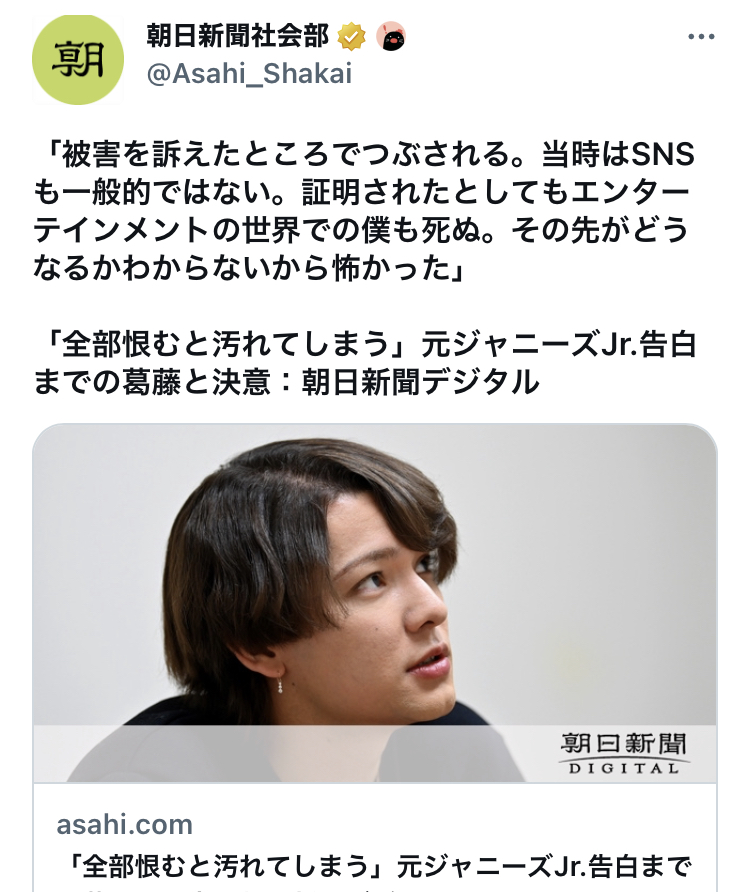The image size is (750, 892).
Task: Click the green 朝 profile avatar
Action: (78, 59)
